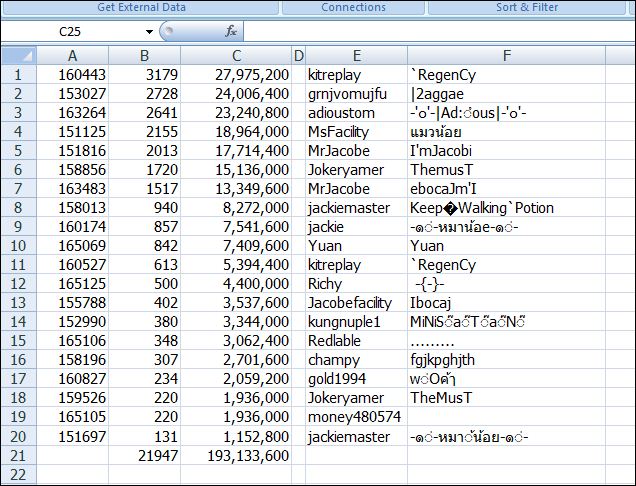Viewport: 636px width, 486px height.
Task: Click the Connections group label
Action: tap(353, 7)
